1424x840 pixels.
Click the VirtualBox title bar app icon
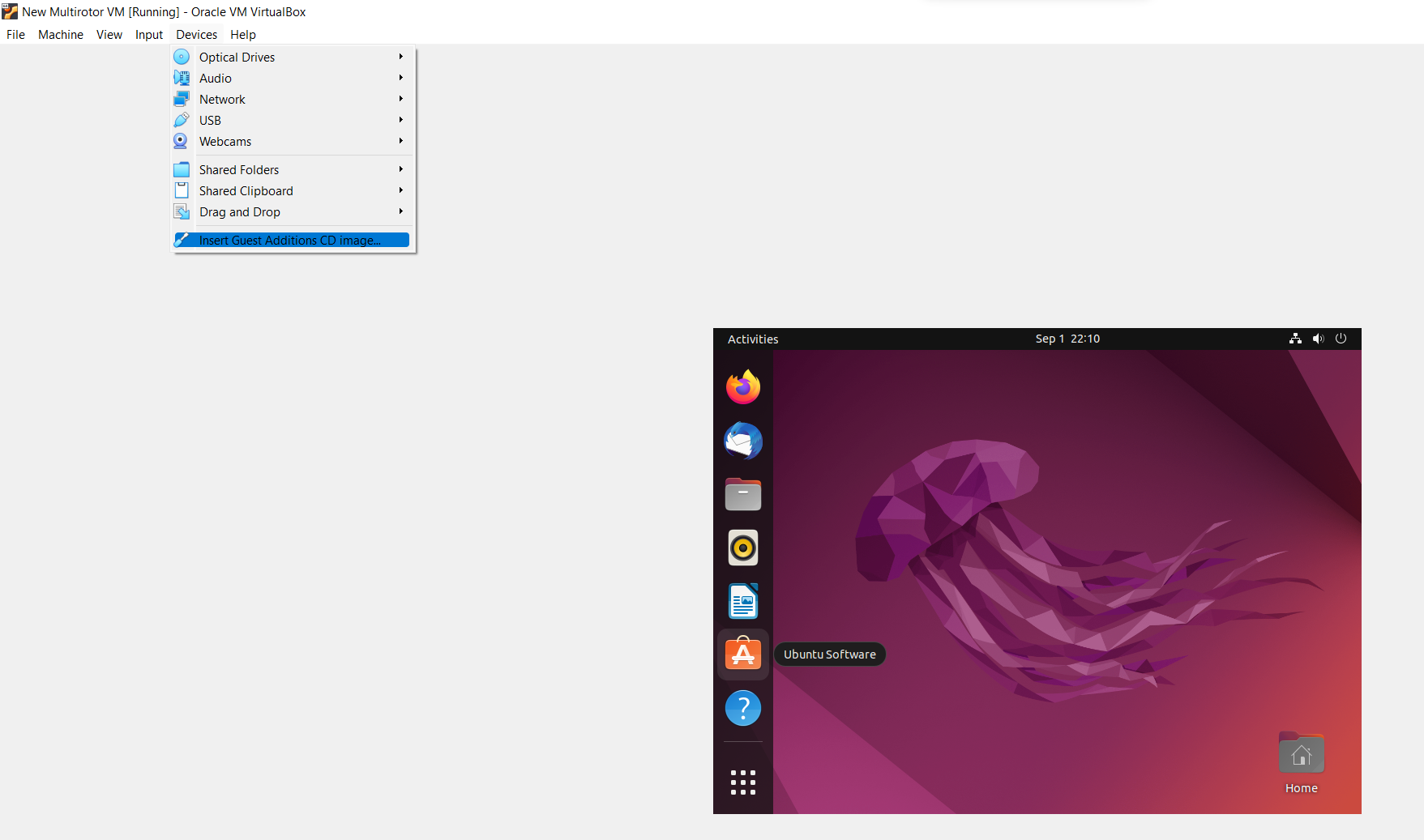pyautogui.click(x=10, y=11)
